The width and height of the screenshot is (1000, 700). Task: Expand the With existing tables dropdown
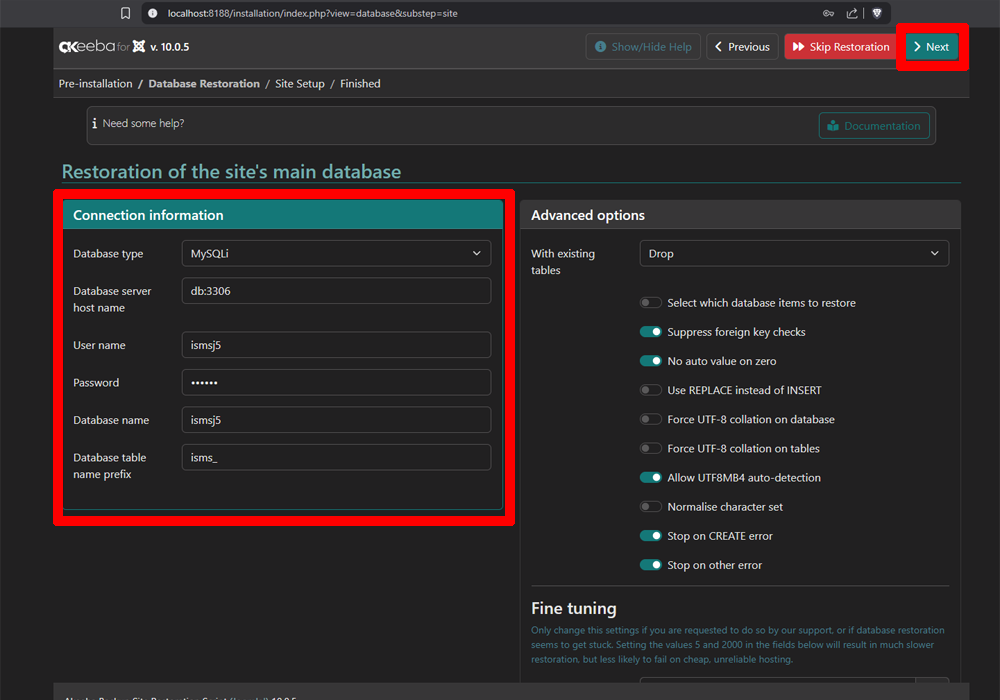point(793,254)
